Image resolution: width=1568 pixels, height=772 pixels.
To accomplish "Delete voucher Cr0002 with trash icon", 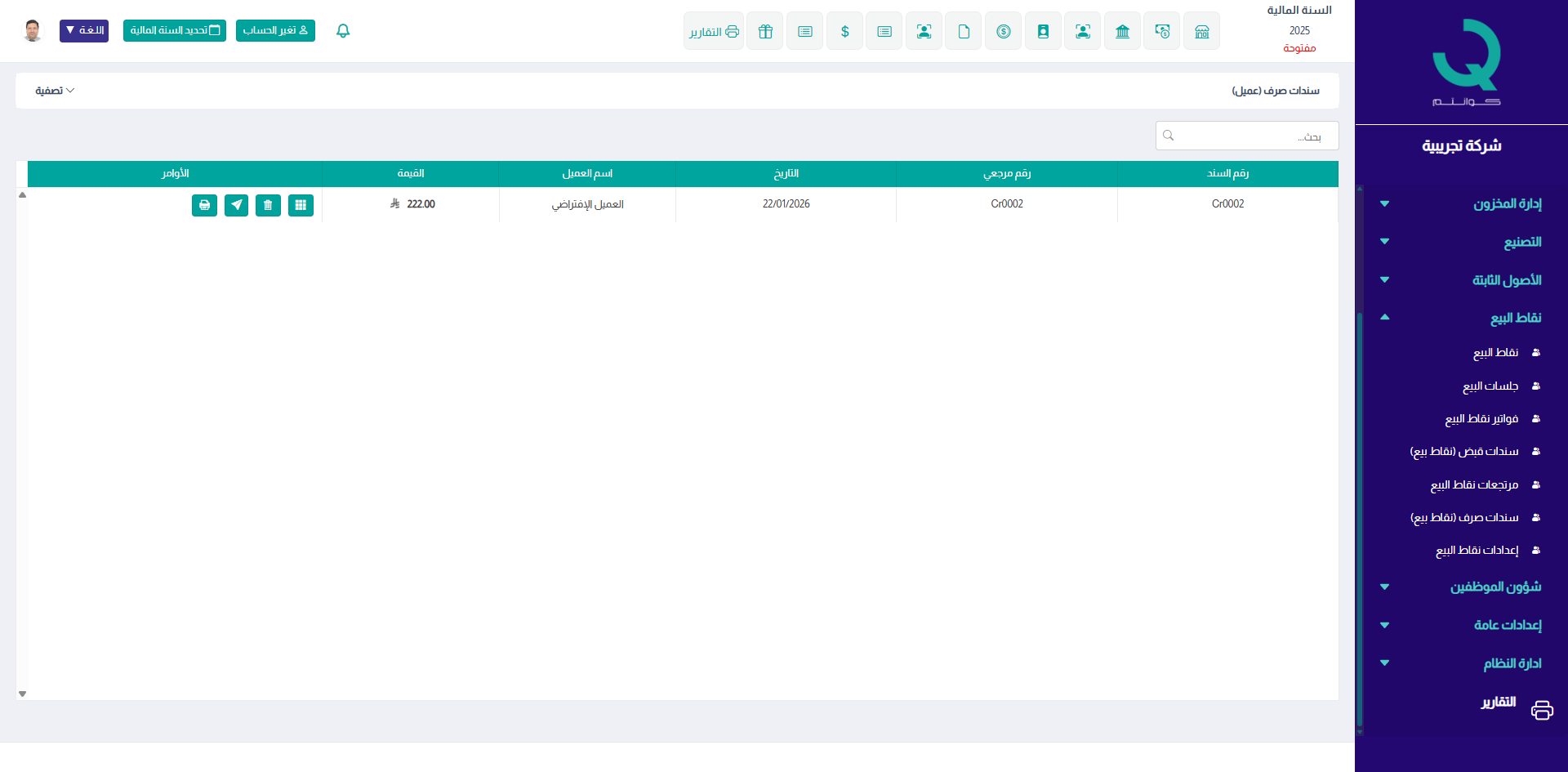I will click(268, 205).
